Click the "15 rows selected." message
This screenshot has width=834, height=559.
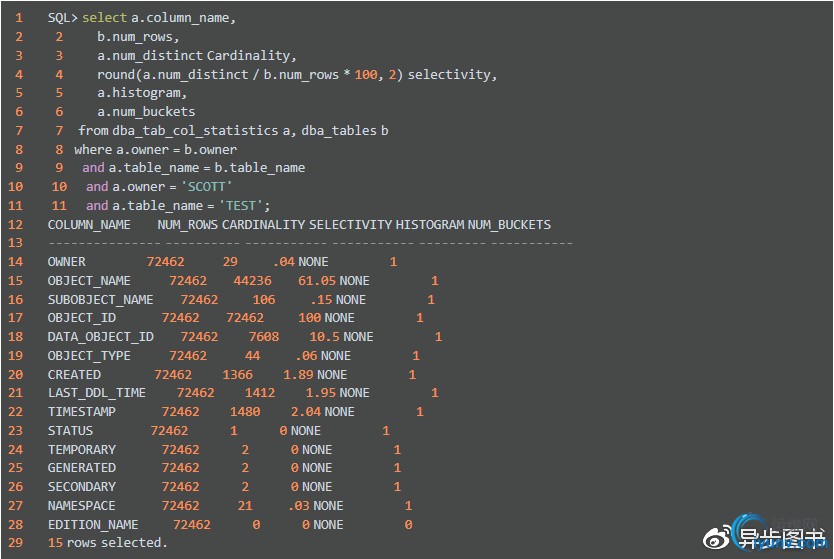click(x=108, y=543)
